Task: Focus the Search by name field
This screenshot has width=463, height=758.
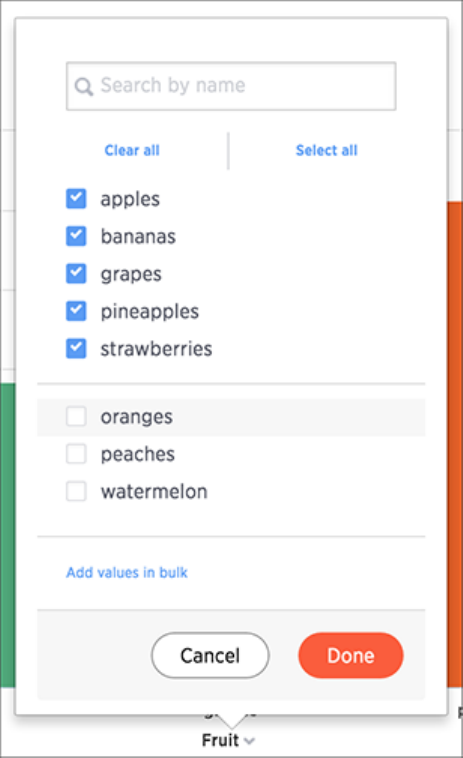Action: [x=231, y=86]
